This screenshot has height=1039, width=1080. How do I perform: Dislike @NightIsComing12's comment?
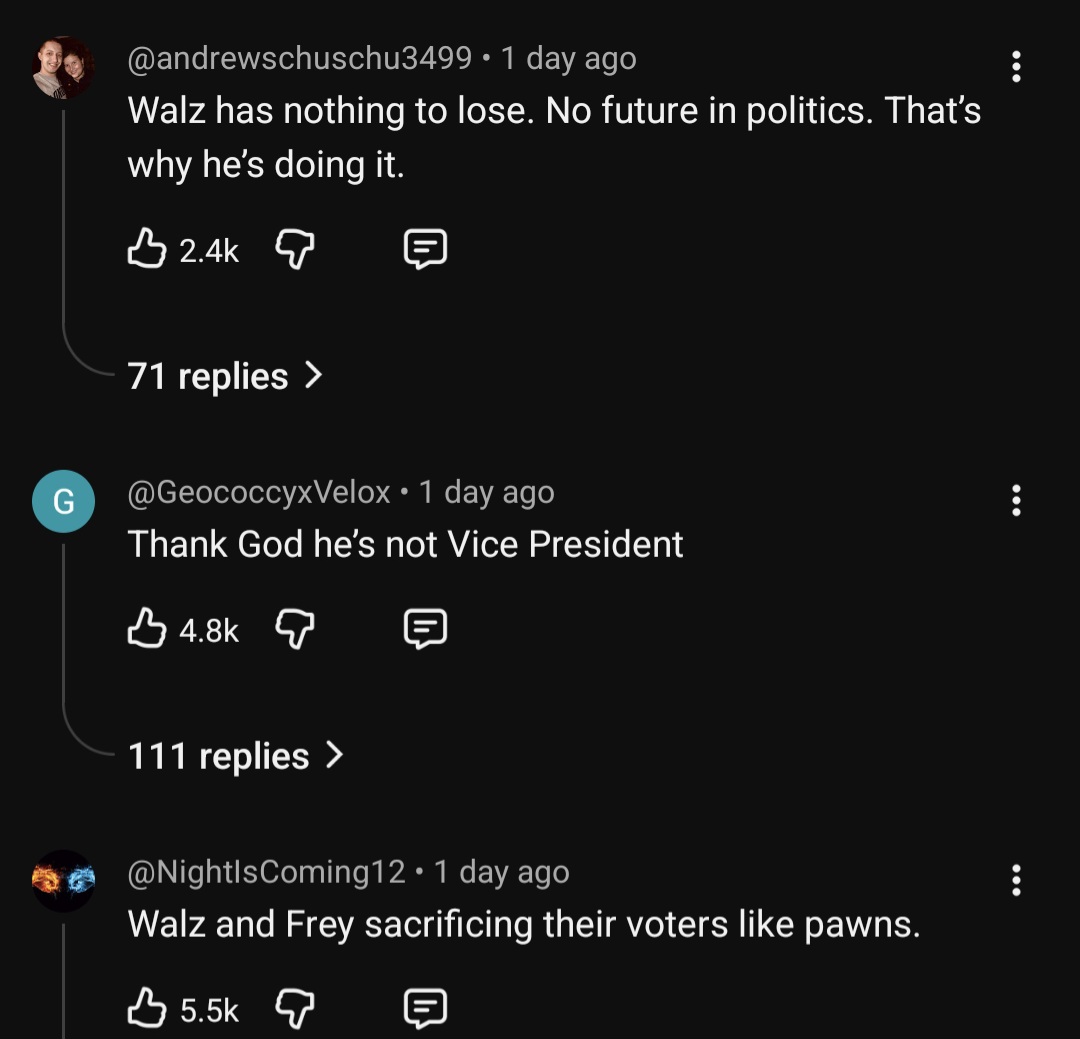click(294, 1008)
